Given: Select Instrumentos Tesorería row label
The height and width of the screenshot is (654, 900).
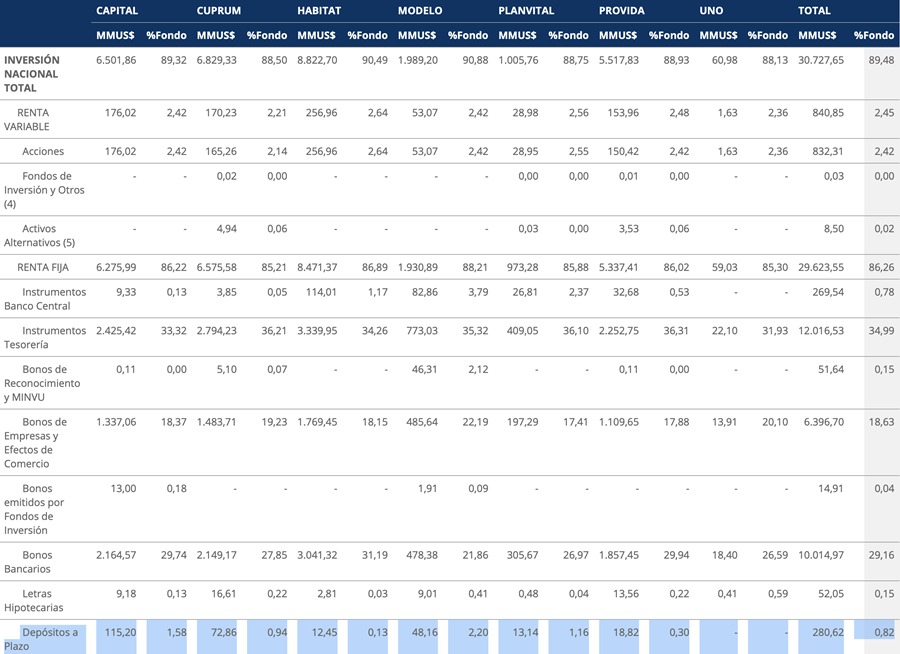Looking at the screenshot, I should tap(45, 338).
